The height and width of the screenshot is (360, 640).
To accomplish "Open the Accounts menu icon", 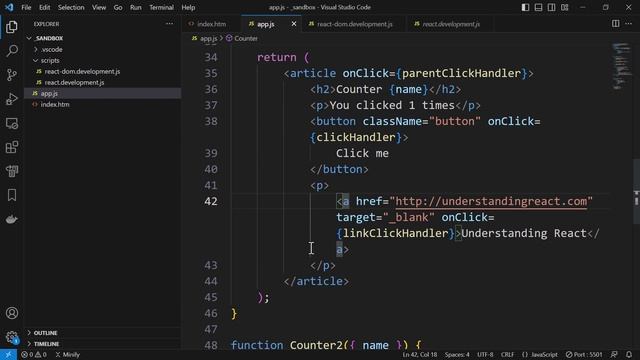I will [x=11, y=313].
